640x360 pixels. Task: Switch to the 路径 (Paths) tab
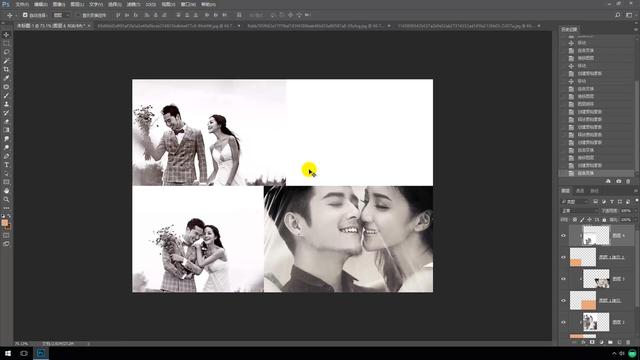pyautogui.click(x=594, y=191)
